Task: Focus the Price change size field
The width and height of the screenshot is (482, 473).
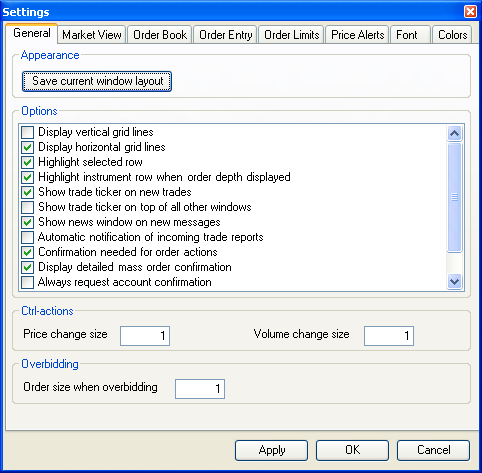Action: pos(145,336)
